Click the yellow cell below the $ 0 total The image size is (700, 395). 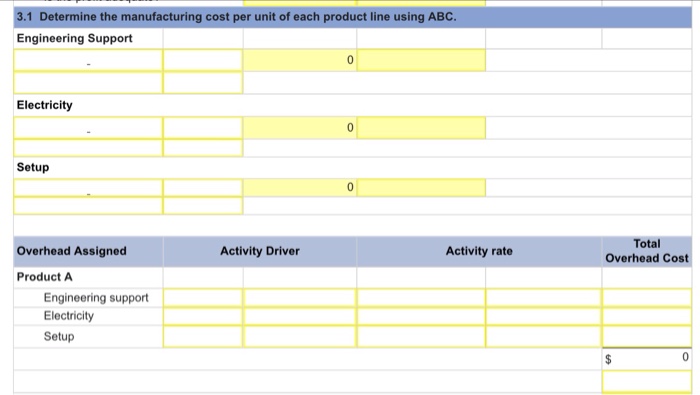[647, 382]
